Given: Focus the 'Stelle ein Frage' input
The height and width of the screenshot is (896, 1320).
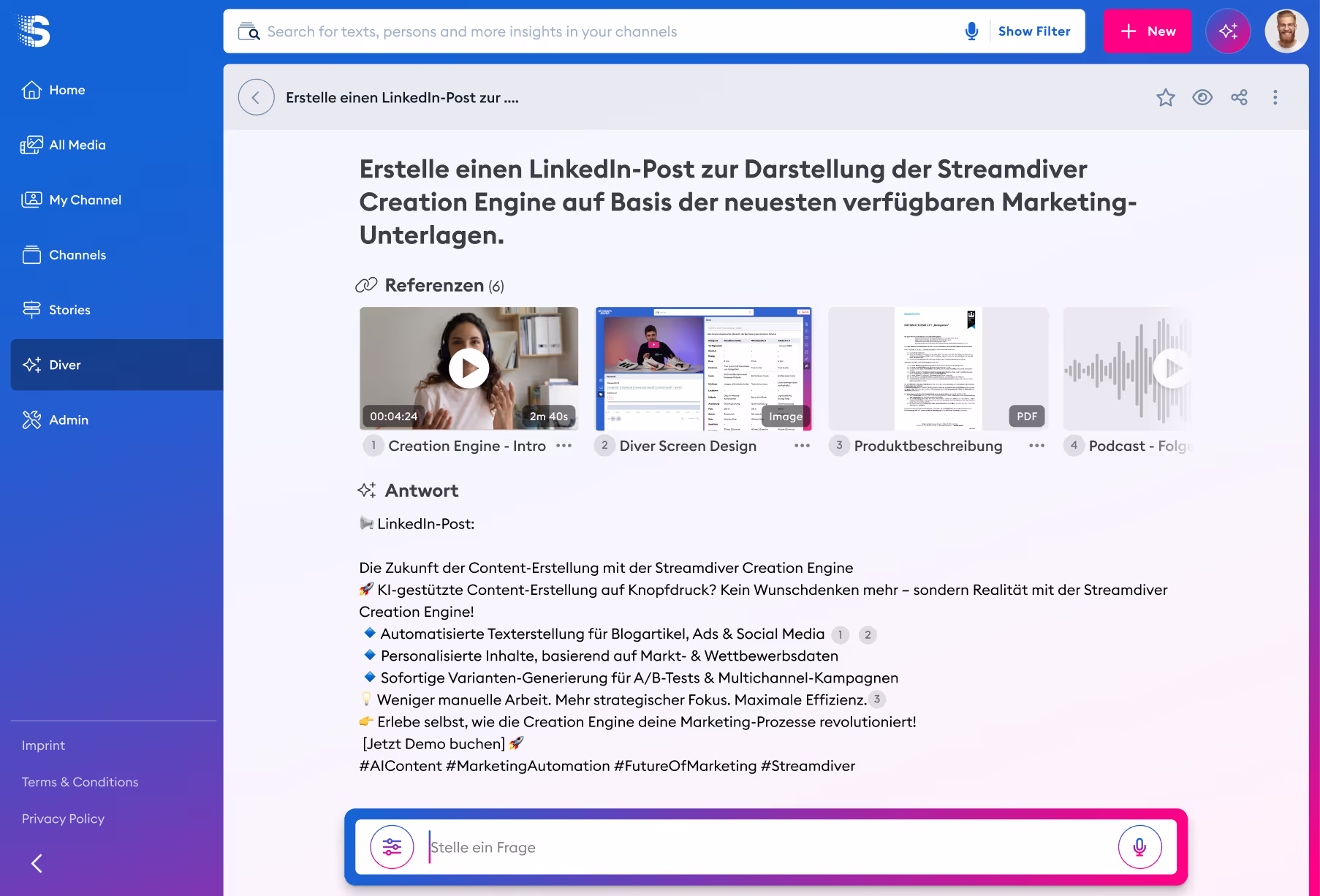Looking at the screenshot, I should tap(767, 847).
